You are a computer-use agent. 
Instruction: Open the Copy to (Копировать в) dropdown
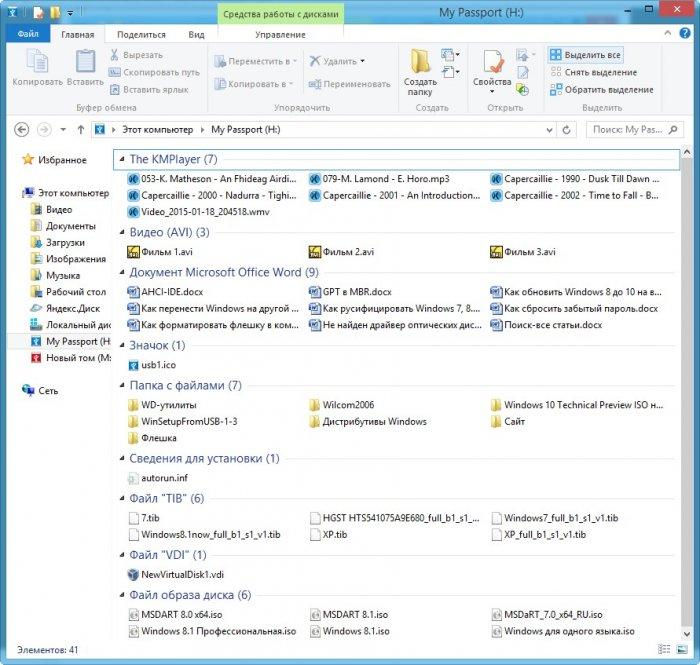(253, 83)
